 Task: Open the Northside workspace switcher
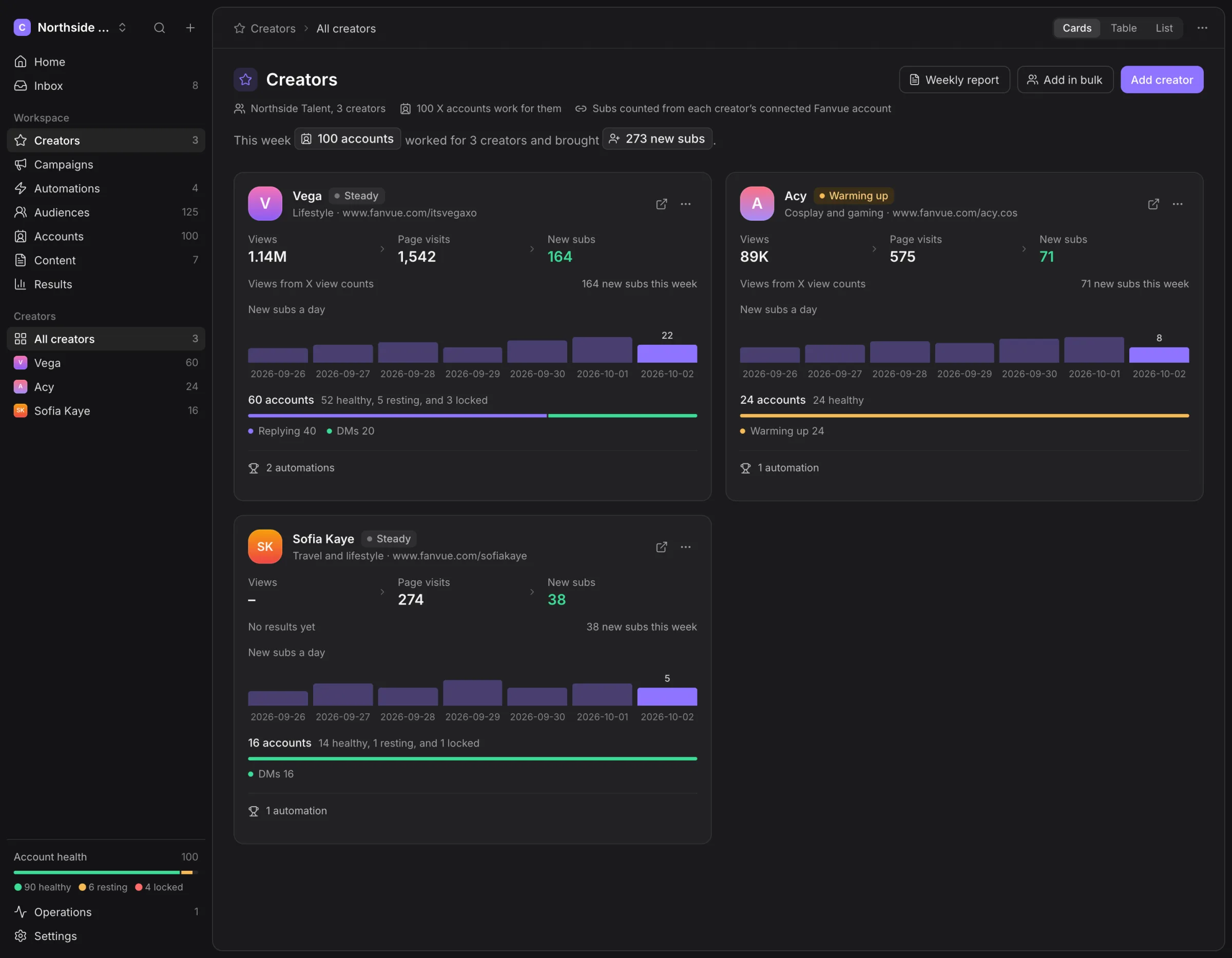tap(70, 28)
